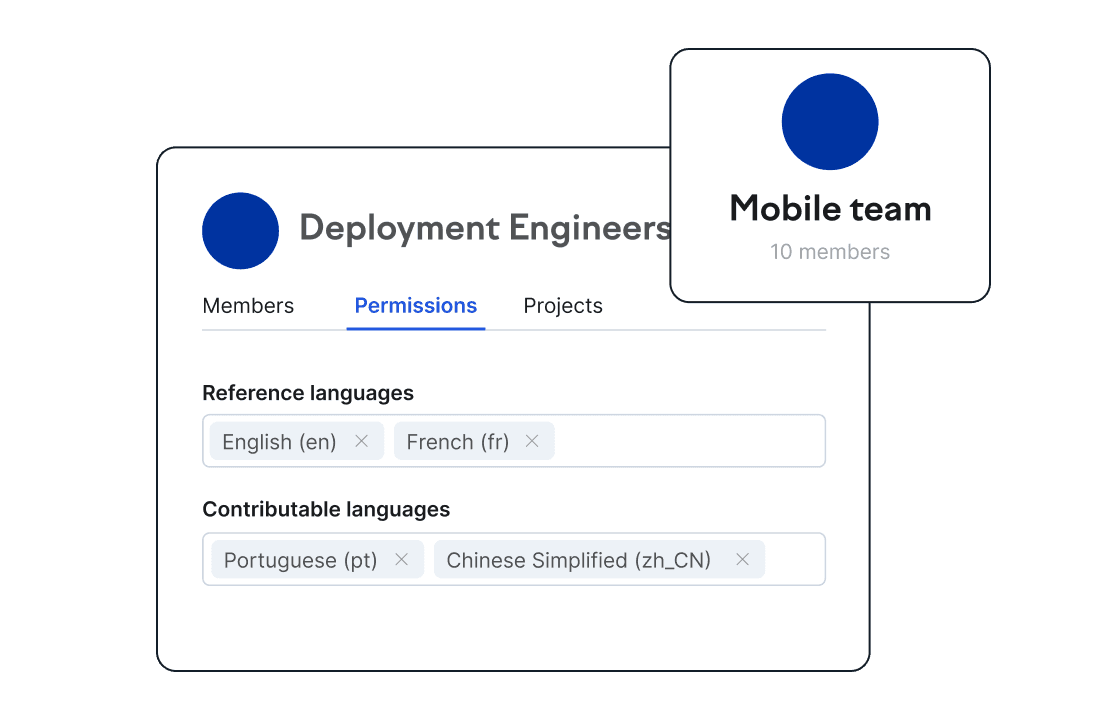Image resolution: width=1110 pixels, height=720 pixels.
Task: Switch to the Members tab
Action: (248, 306)
